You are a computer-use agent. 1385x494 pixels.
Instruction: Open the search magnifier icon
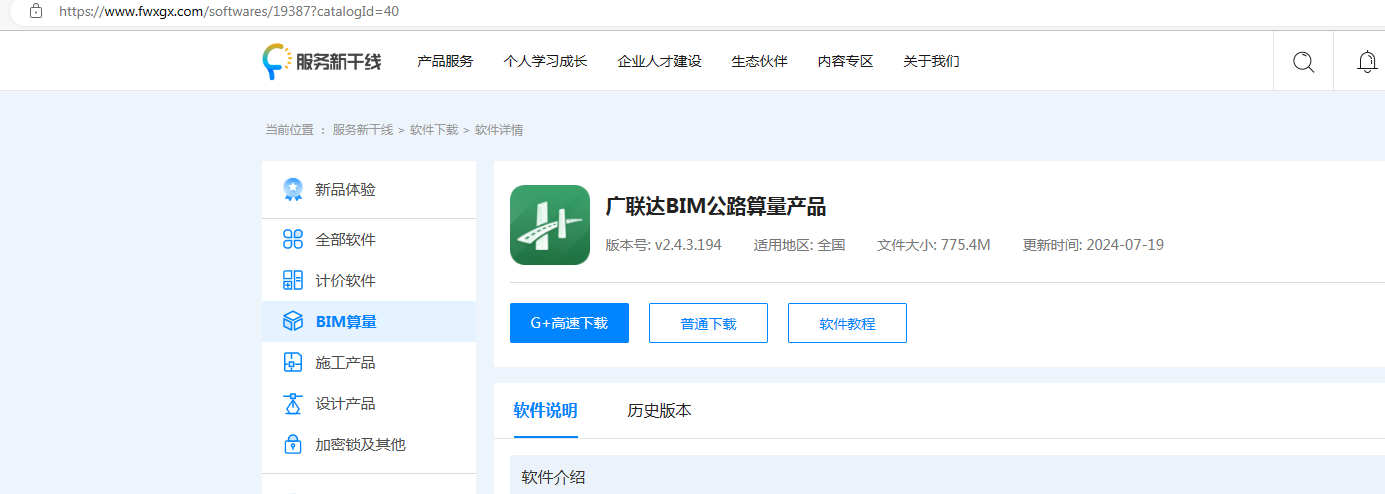1303,62
